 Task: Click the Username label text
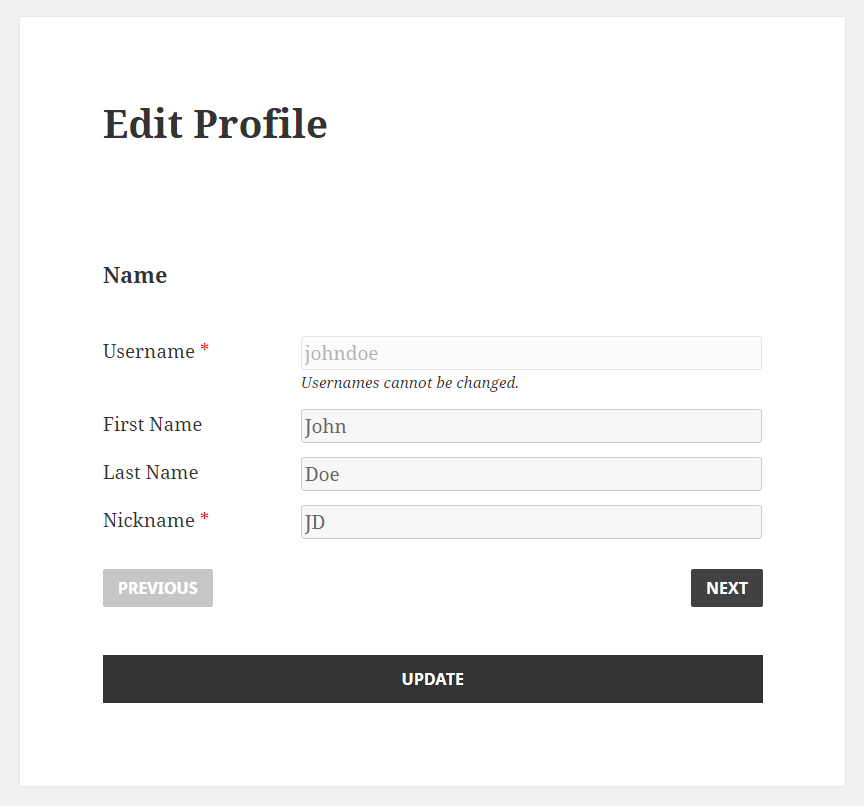click(149, 352)
